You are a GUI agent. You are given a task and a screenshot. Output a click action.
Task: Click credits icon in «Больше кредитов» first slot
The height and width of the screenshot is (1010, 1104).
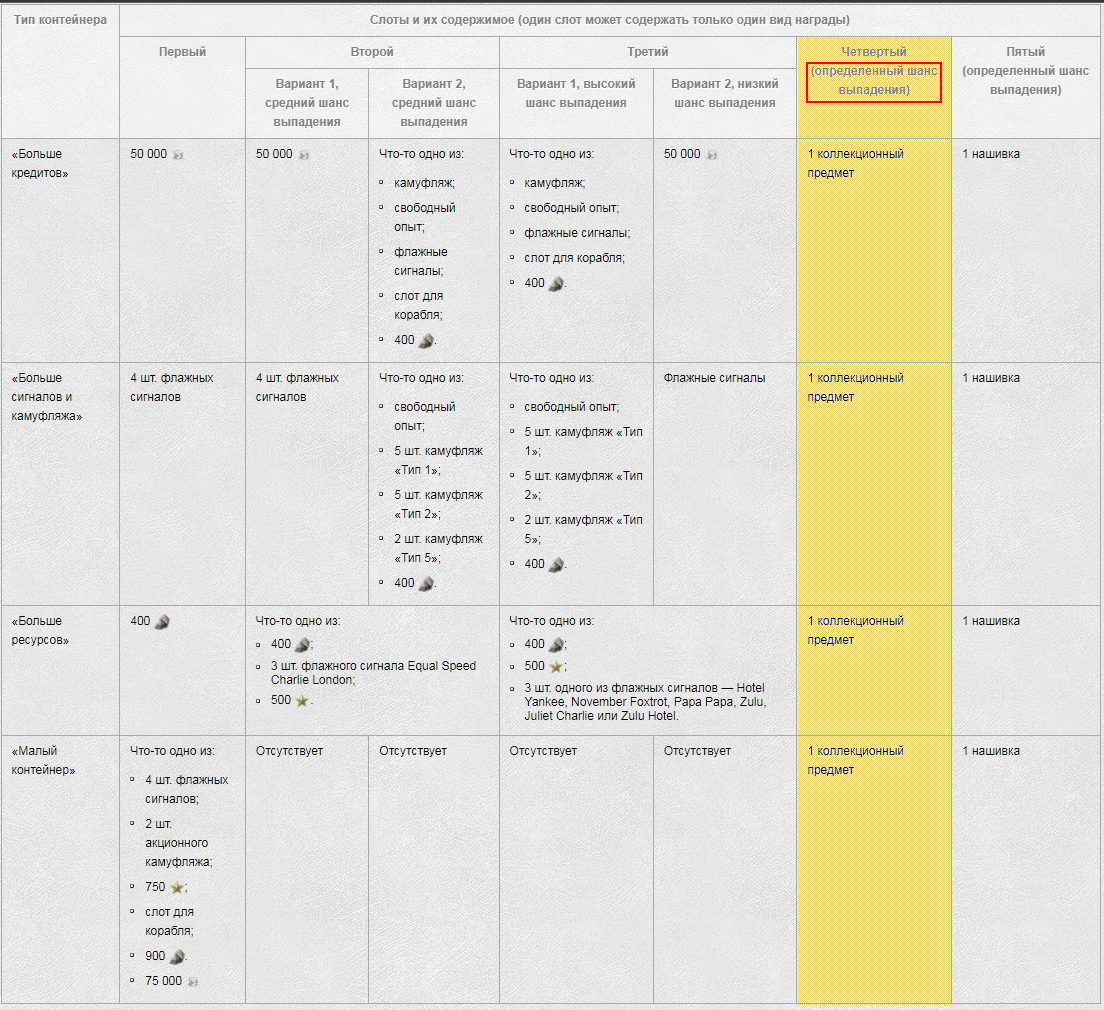point(178,155)
